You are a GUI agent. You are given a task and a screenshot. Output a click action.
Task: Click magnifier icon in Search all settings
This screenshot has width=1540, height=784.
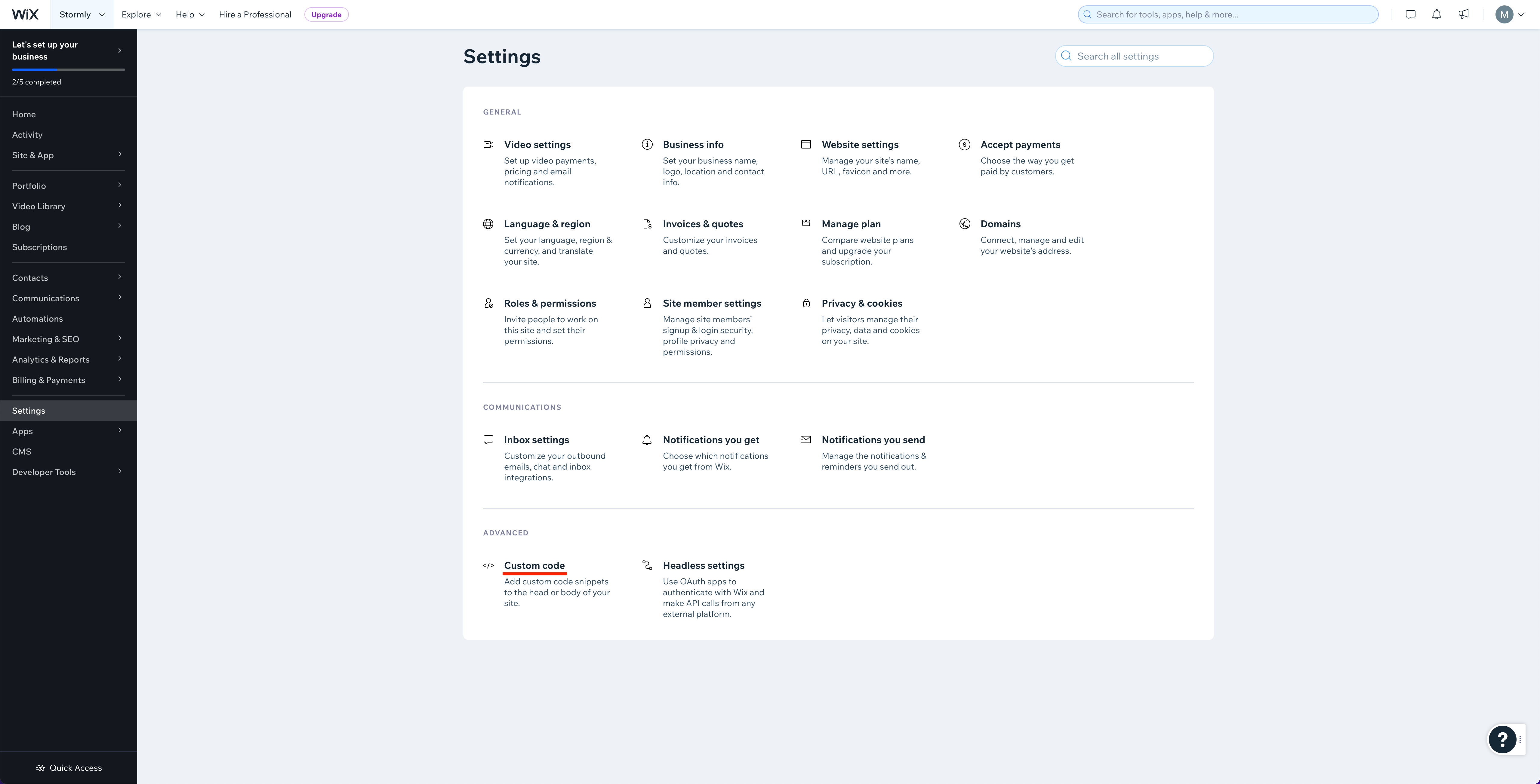point(1066,56)
